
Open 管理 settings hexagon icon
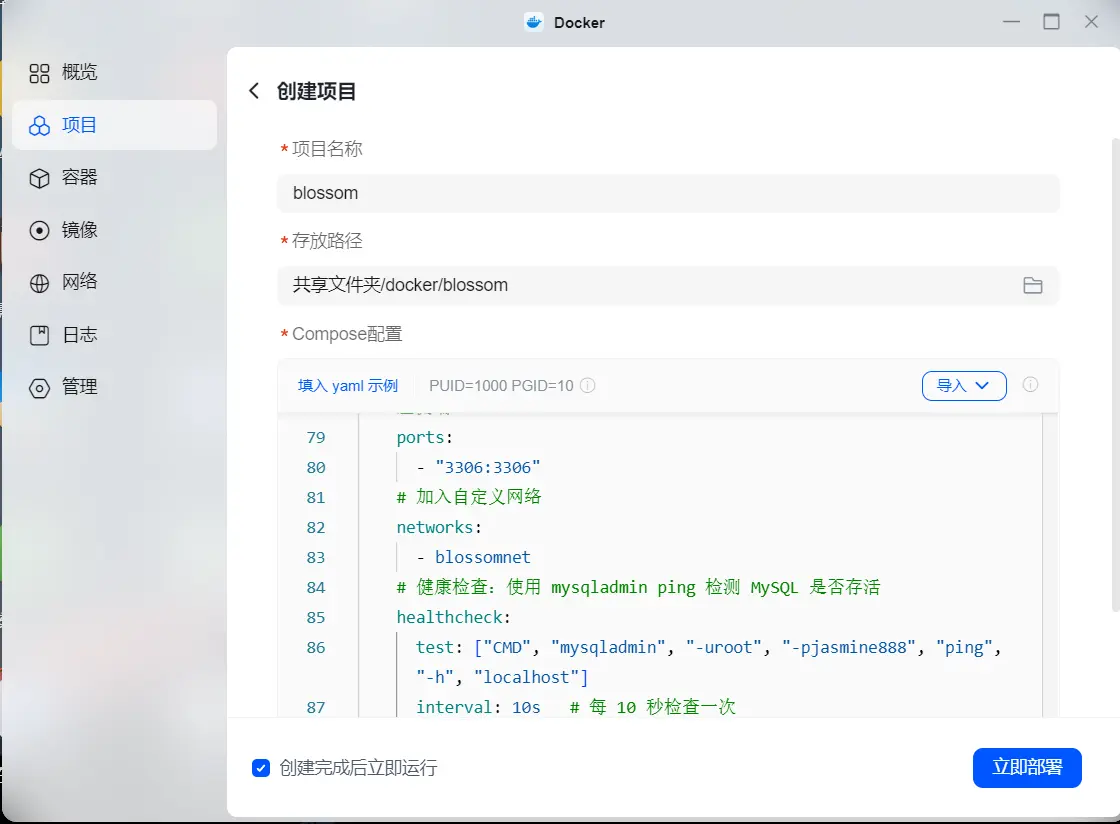[39, 388]
